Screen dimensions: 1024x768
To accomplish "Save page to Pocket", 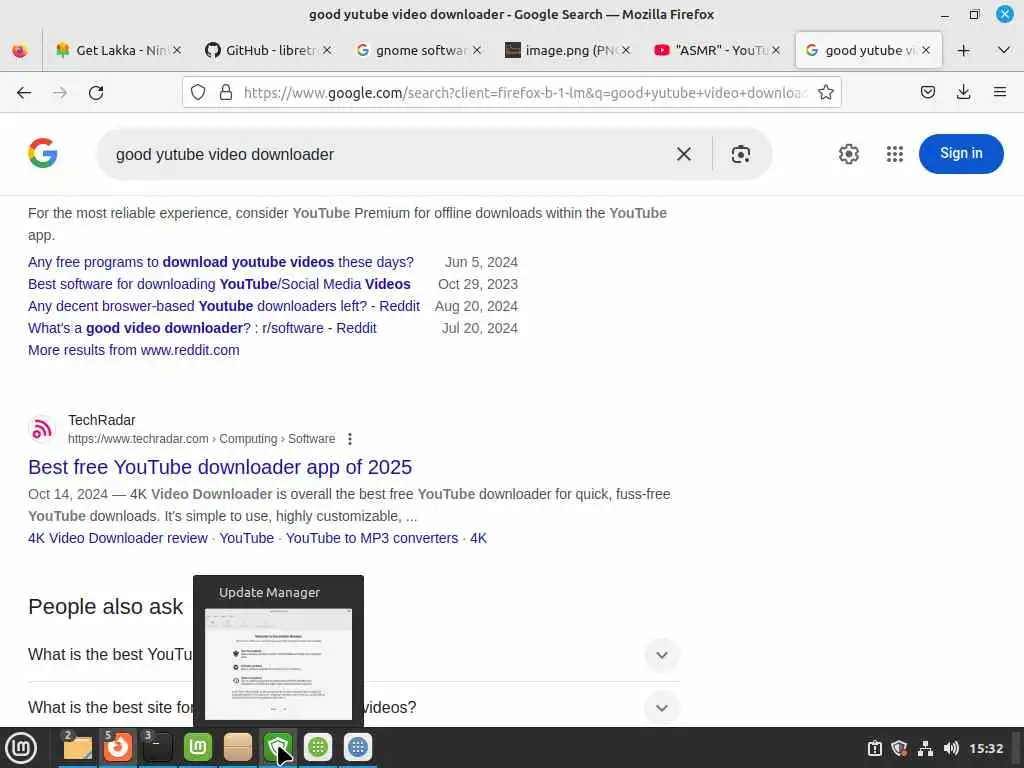I will [927, 93].
